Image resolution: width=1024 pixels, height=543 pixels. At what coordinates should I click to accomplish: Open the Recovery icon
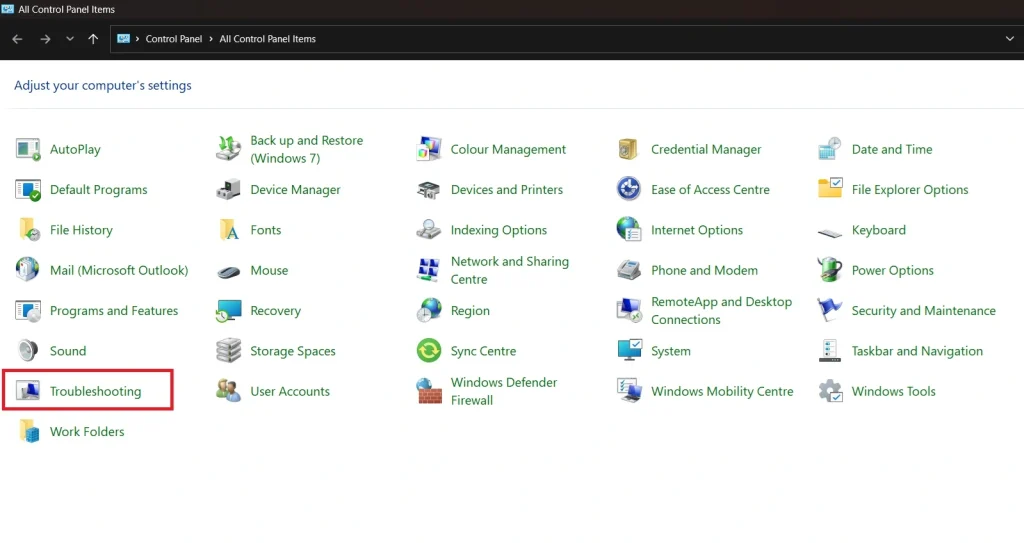[229, 310]
